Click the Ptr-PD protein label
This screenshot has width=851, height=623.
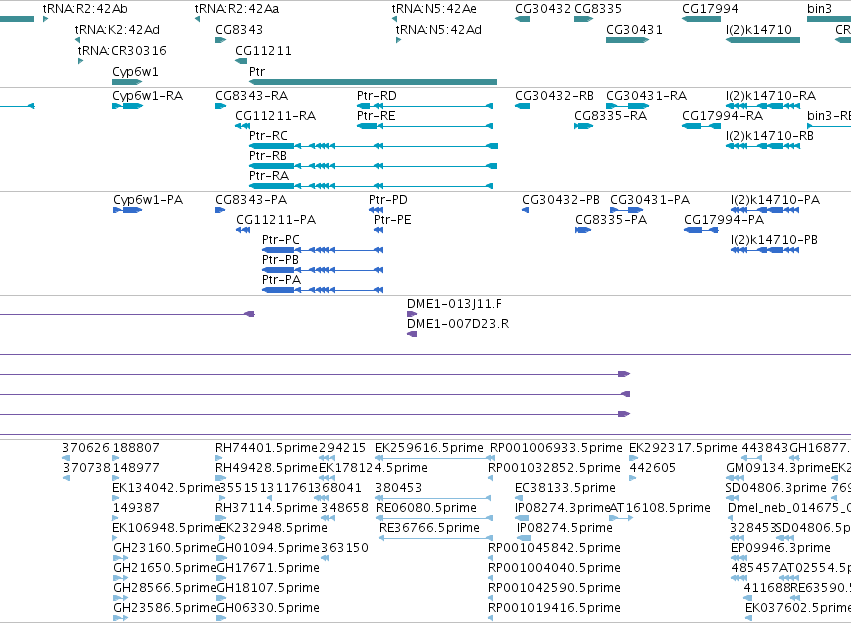pos(388,200)
